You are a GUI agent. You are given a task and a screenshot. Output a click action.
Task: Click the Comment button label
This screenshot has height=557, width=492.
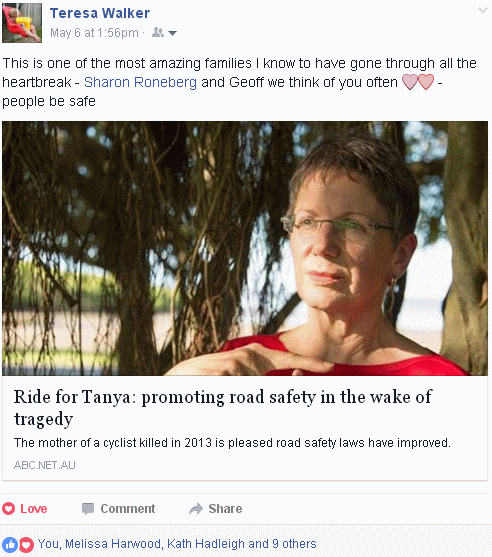[128, 509]
